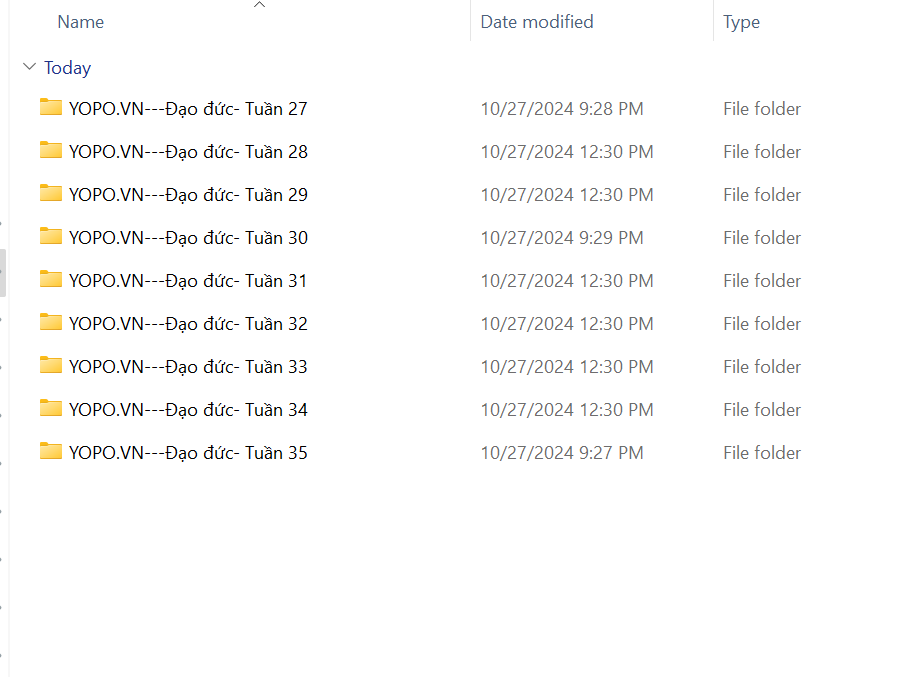
Task: Click File folder type of Tuần 35
Action: [x=762, y=453]
